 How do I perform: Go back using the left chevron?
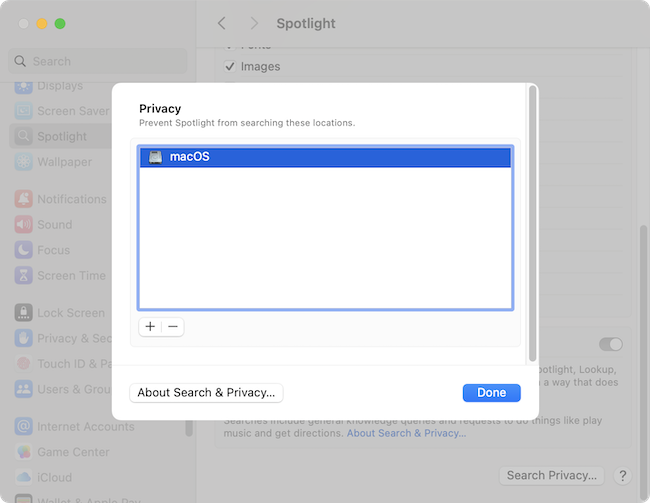pos(222,23)
